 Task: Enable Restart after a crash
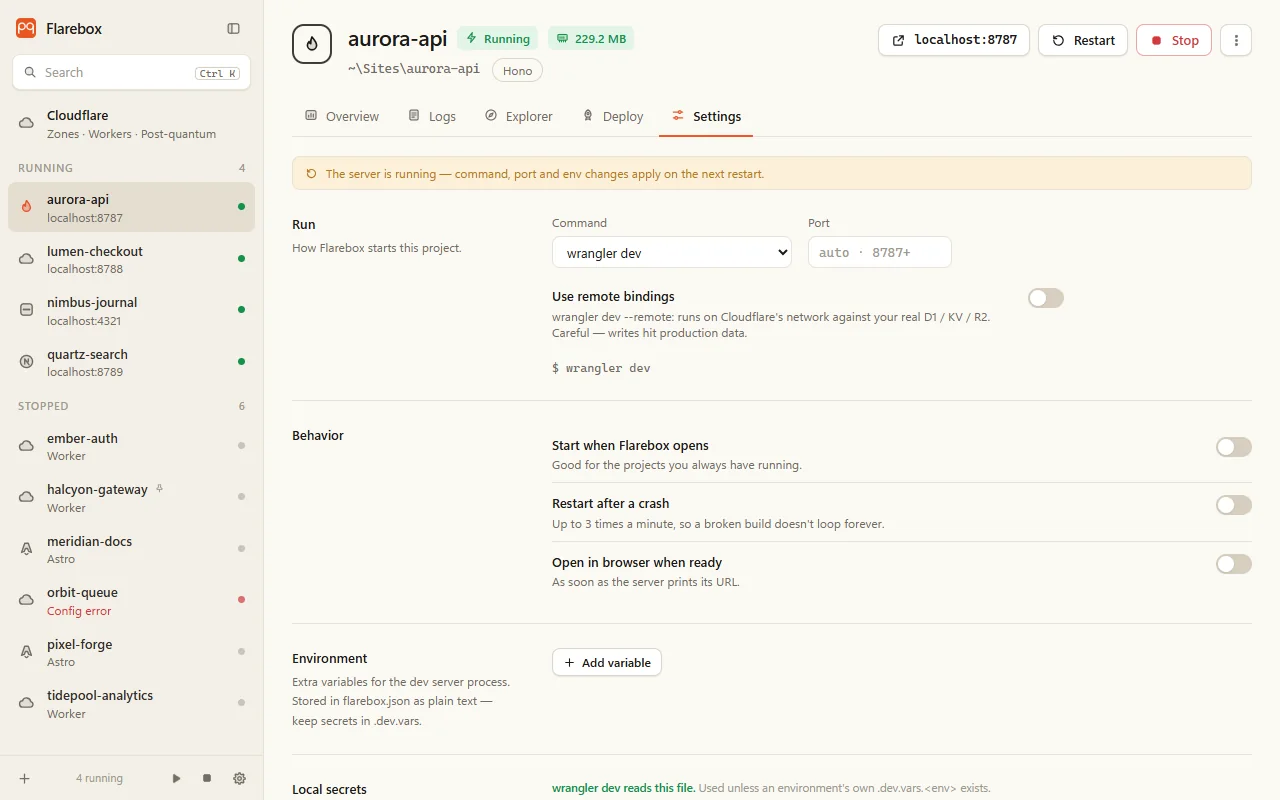tap(1234, 505)
